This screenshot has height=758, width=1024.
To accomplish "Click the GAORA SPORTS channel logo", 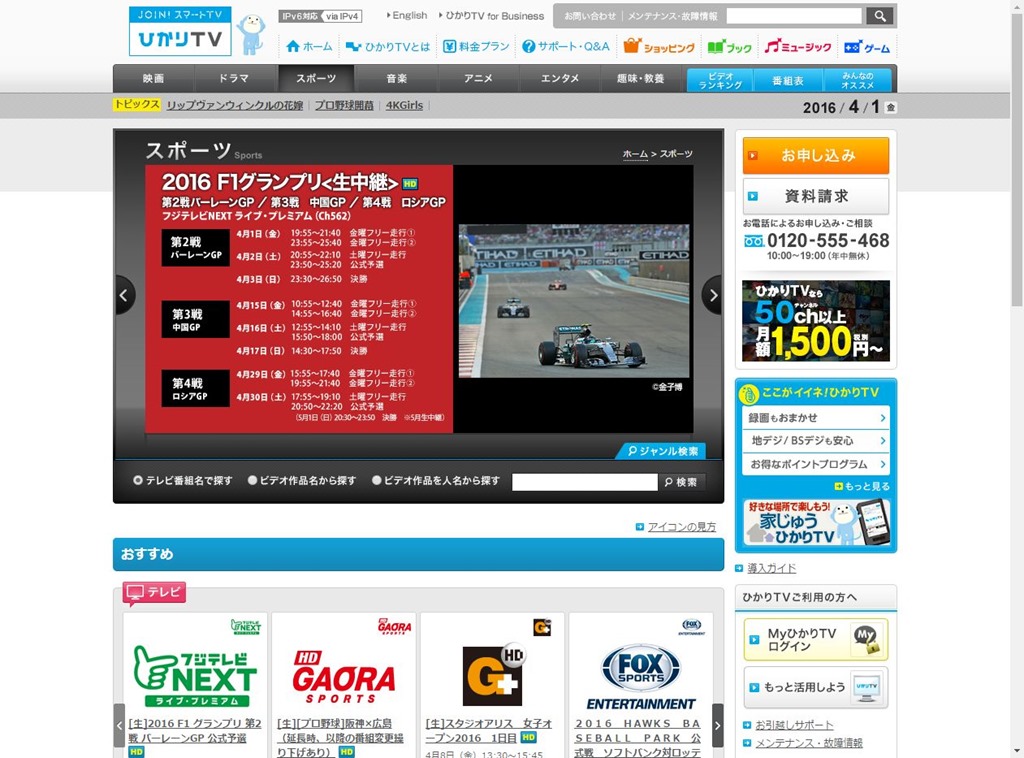I will click(x=344, y=676).
